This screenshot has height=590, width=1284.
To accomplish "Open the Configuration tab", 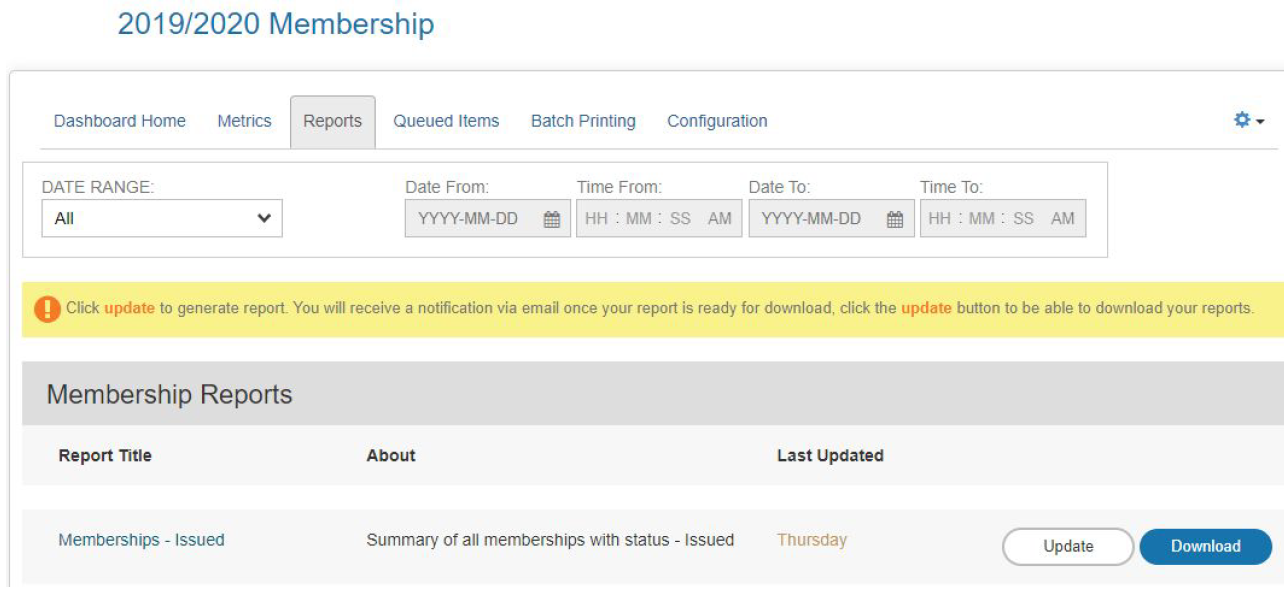I will 717,121.
